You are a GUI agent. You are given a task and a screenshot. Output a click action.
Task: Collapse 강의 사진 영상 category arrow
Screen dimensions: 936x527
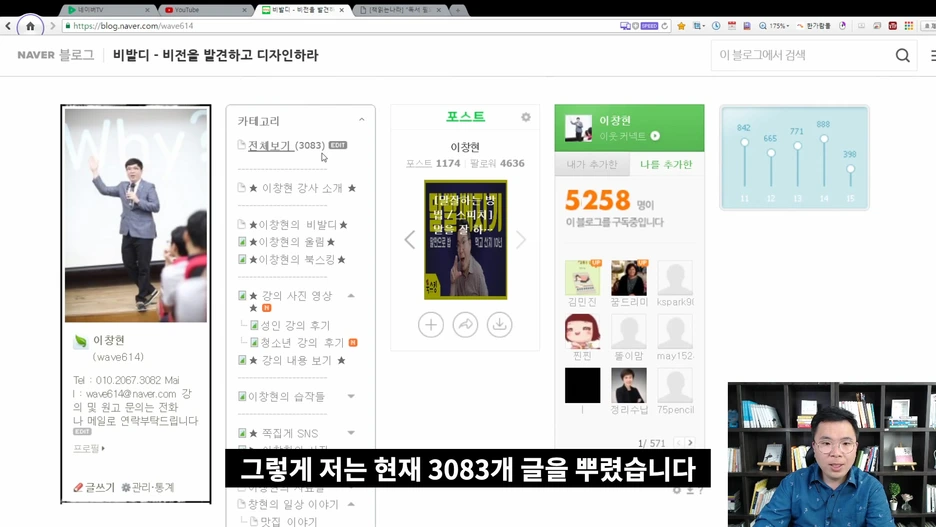pyautogui.click(x=351, y=295)
